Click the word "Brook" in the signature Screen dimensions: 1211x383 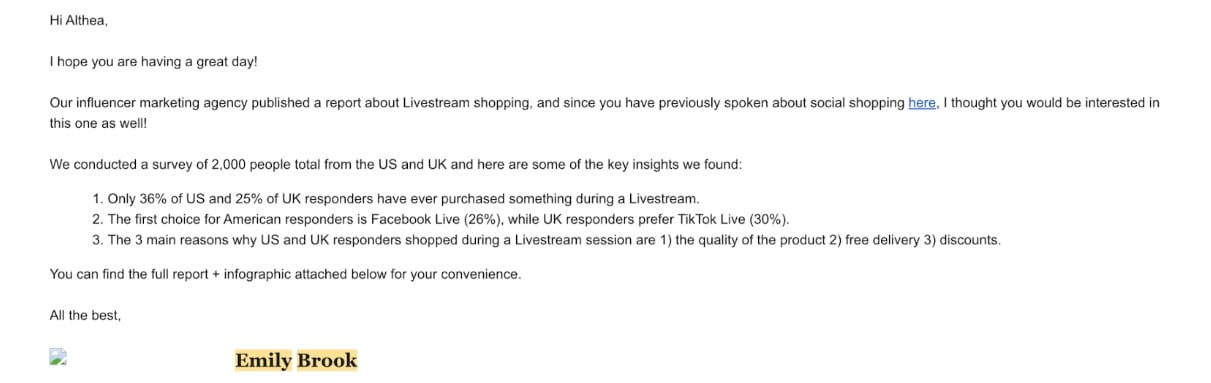pyautogui.click(x=327, y=360)
